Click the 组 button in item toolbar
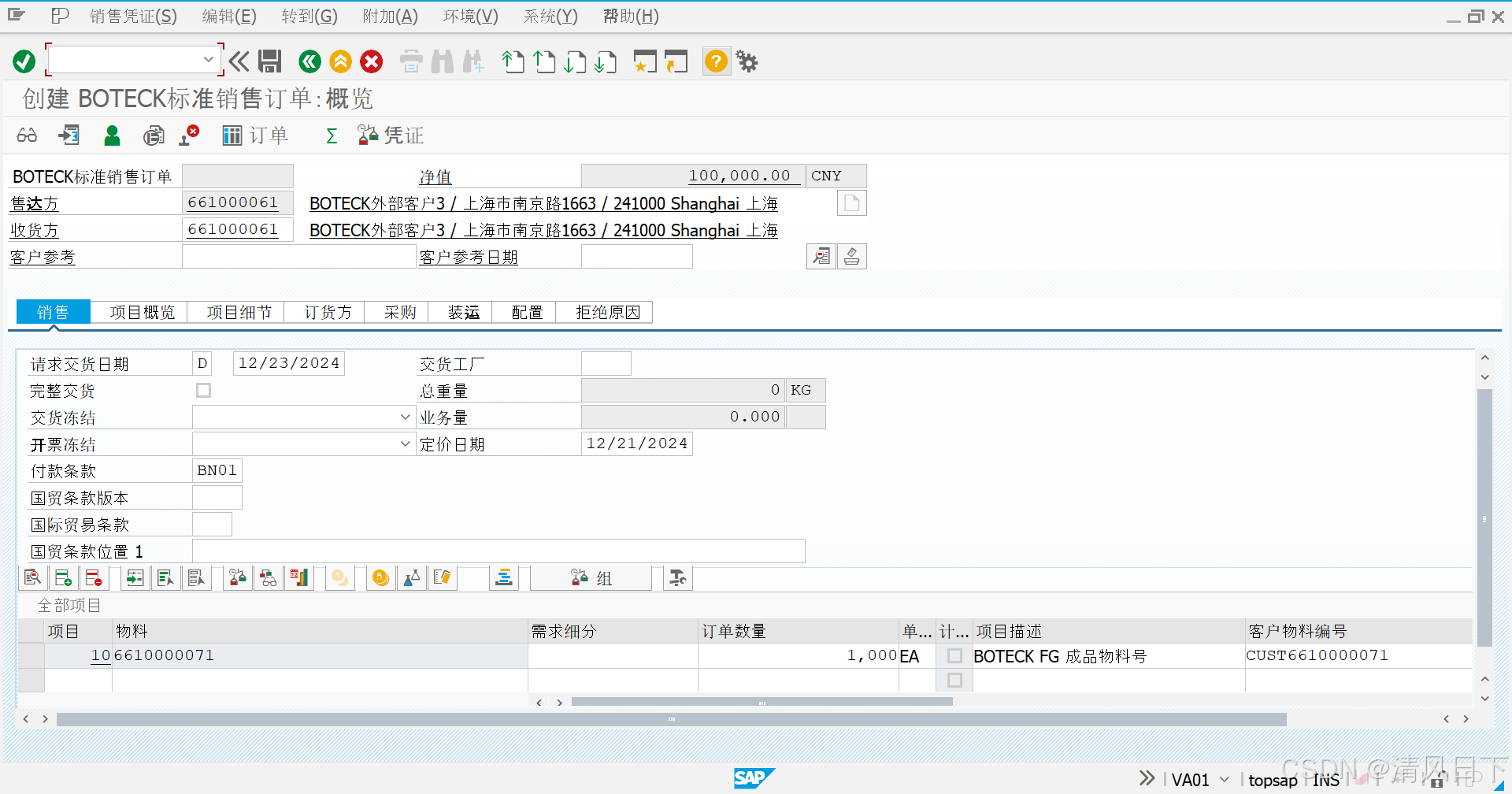This screenshot has width=1512, height=794. coord(591,578)
